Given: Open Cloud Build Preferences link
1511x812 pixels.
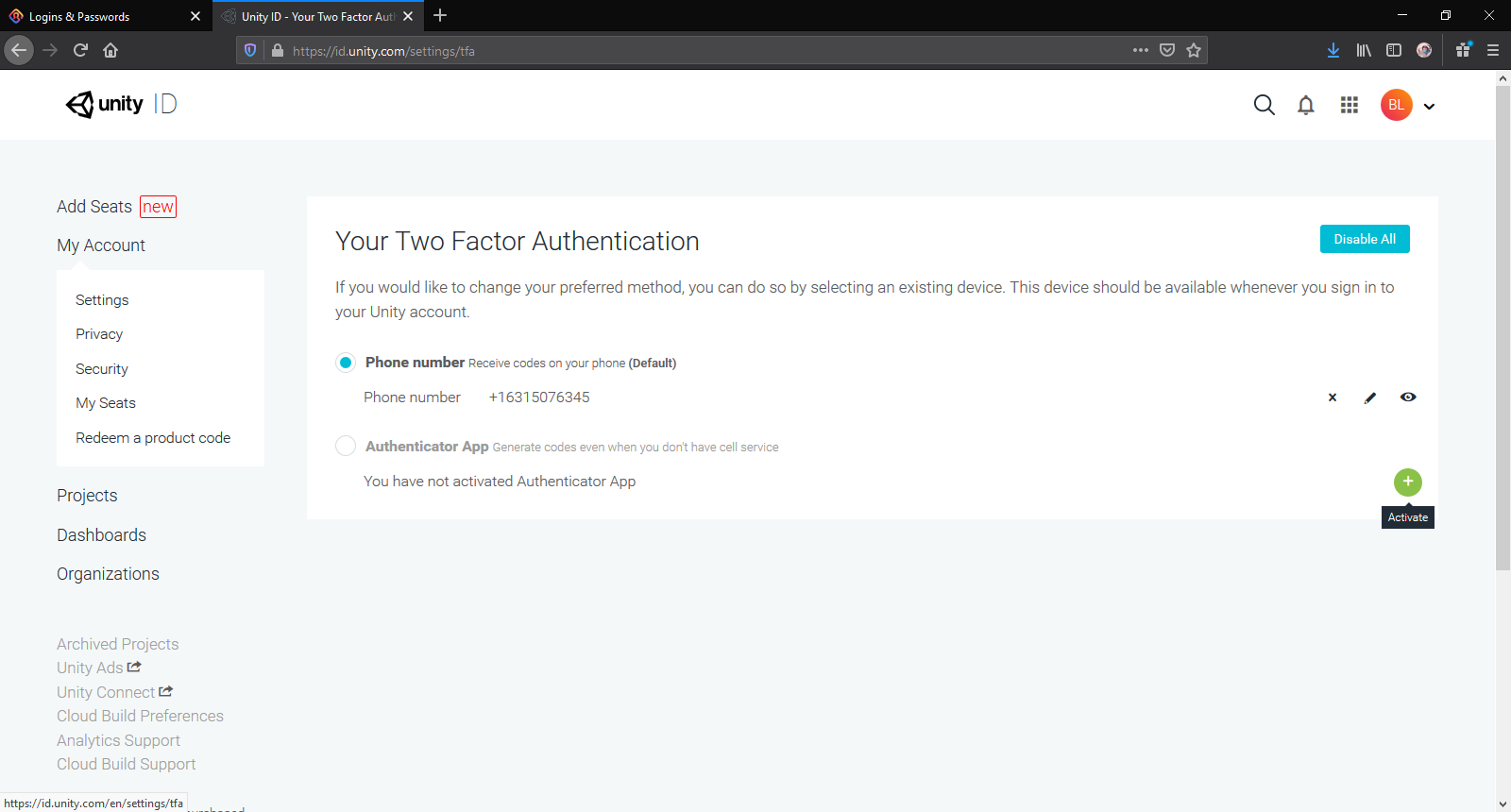Looking at the screenshot, I should point(140,716).
